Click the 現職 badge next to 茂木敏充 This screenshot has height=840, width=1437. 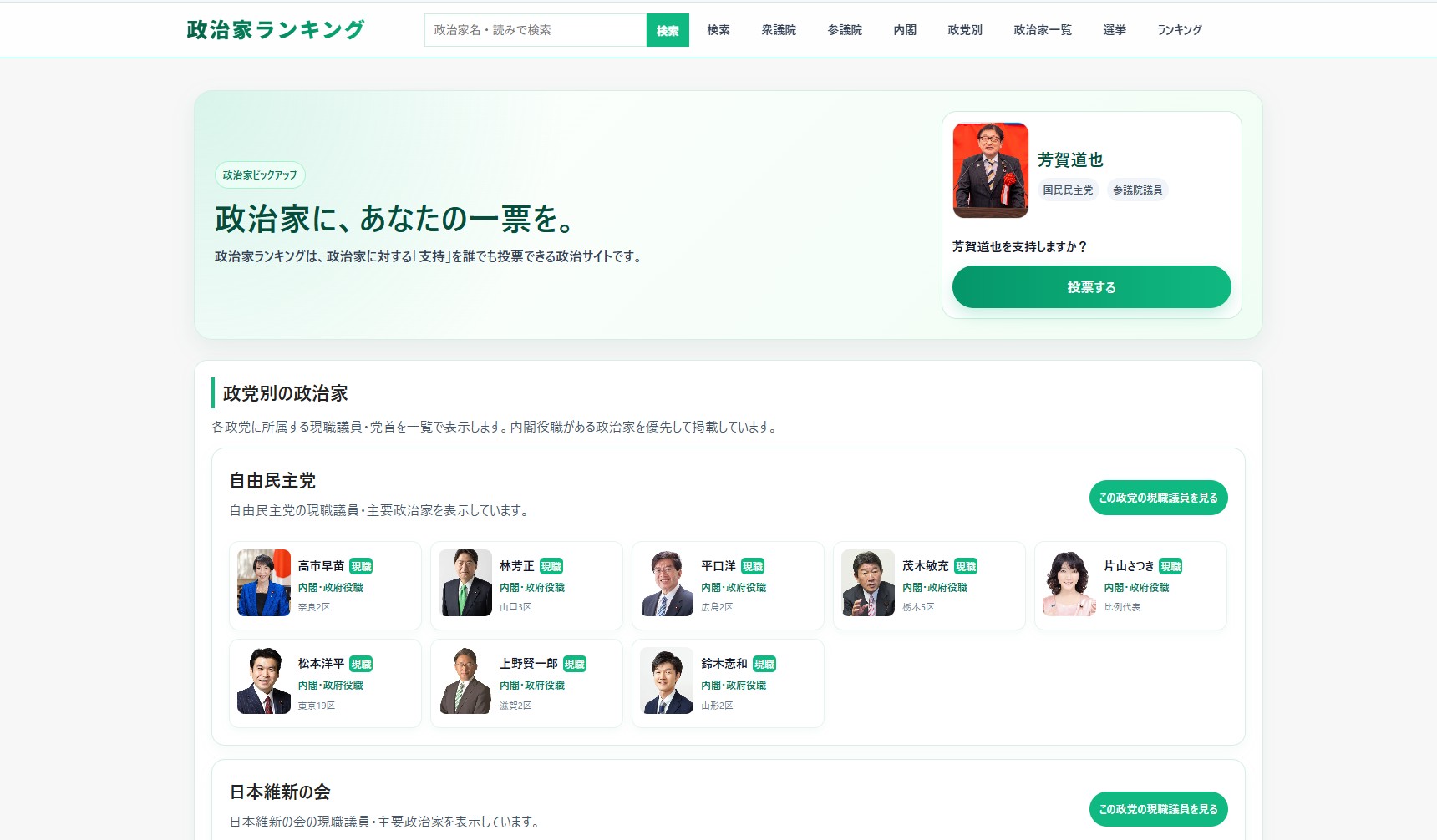(x=966, y=566)
